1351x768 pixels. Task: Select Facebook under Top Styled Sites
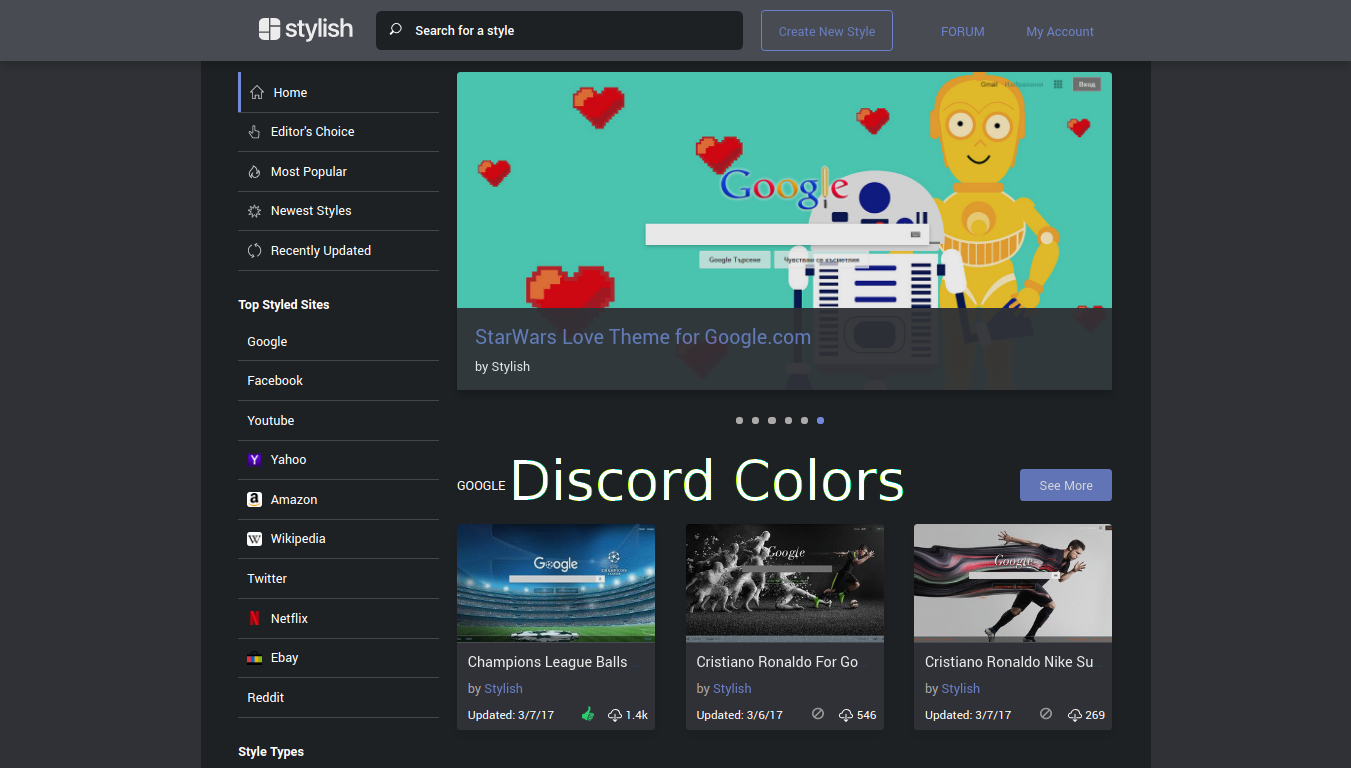point(338,381)
